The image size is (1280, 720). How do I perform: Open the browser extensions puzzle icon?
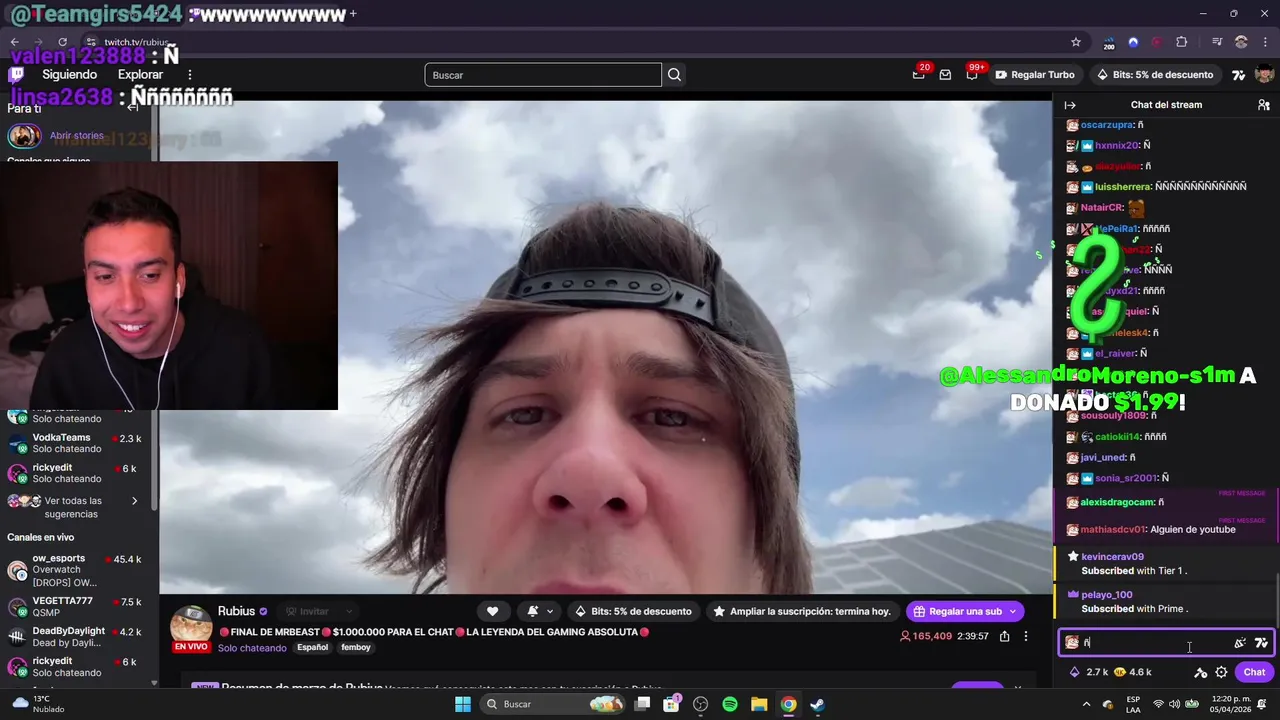coord(1182,42)
